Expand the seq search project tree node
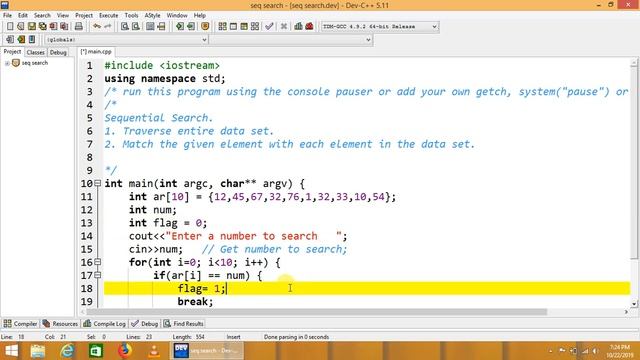Image resolution: width=640 pixels, height=360 pixels. click(7, 63)
